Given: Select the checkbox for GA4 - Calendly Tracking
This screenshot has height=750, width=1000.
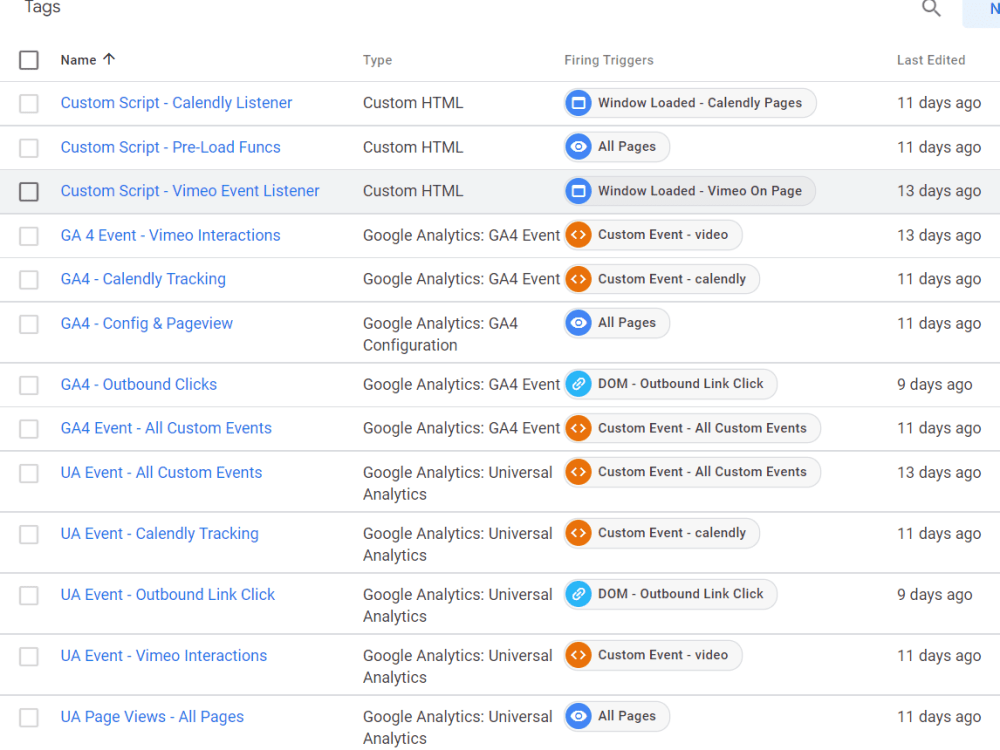Looking at the screenshot, I should 29,279.
